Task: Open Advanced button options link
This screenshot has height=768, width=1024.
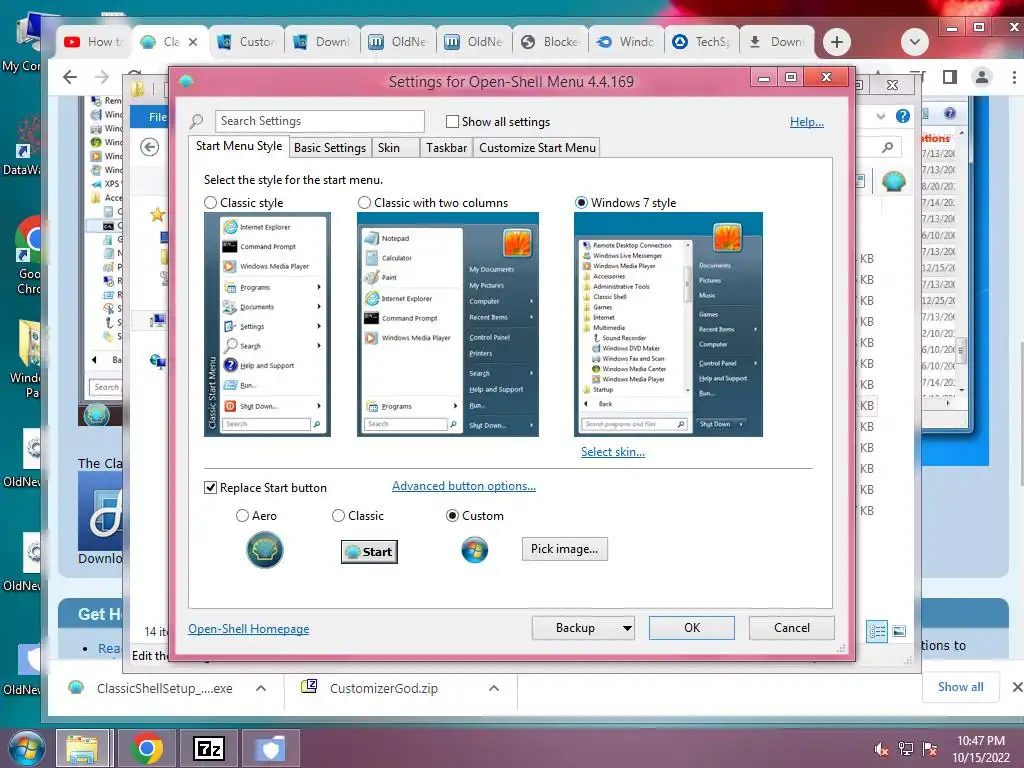Action: click(464, 486)
